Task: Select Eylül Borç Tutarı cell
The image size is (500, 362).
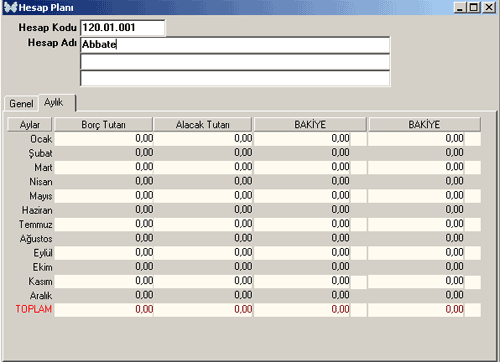Action: (x=104, y=253)
